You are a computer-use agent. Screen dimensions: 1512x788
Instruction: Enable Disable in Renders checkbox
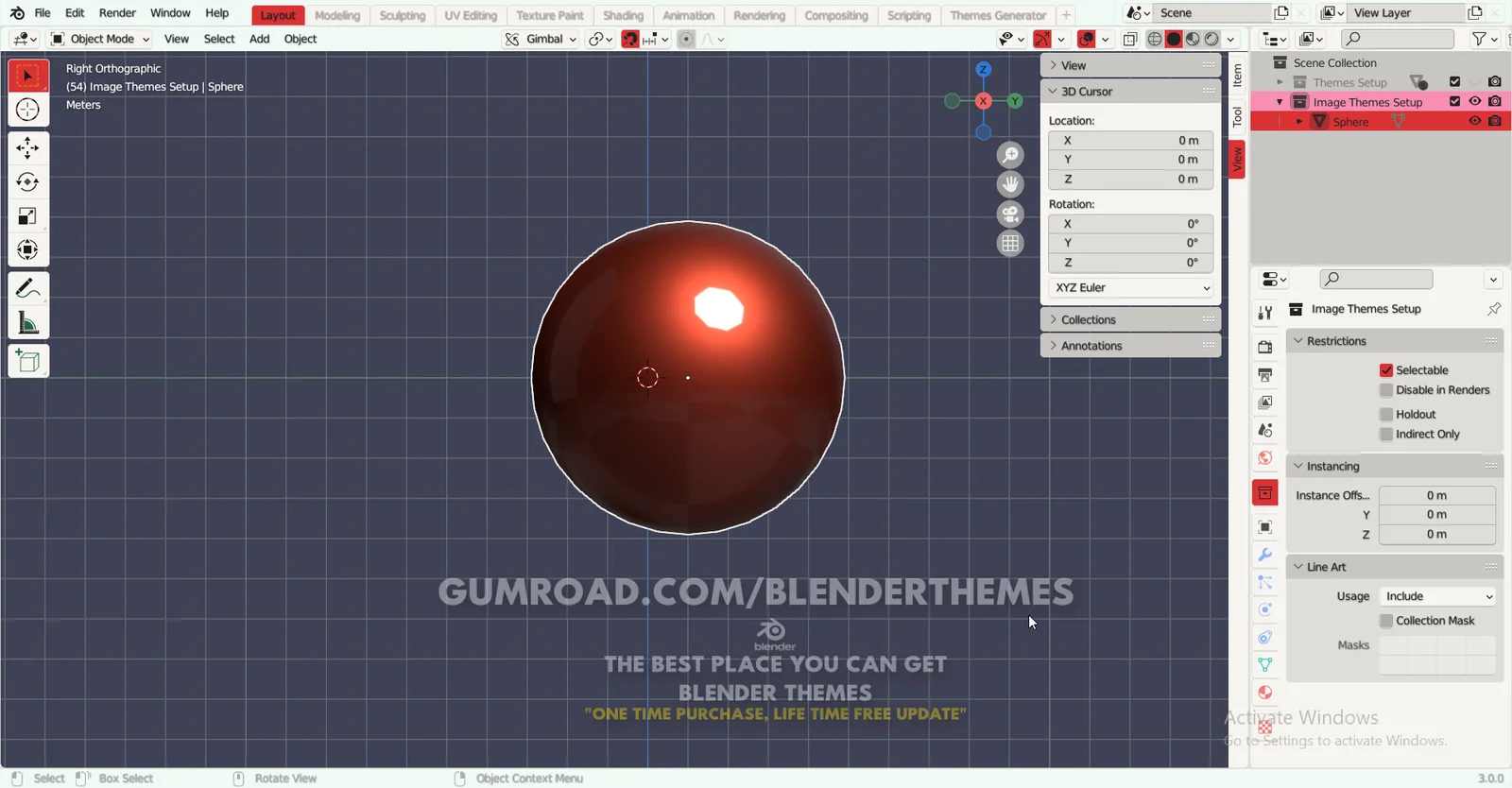[1386, 390]
